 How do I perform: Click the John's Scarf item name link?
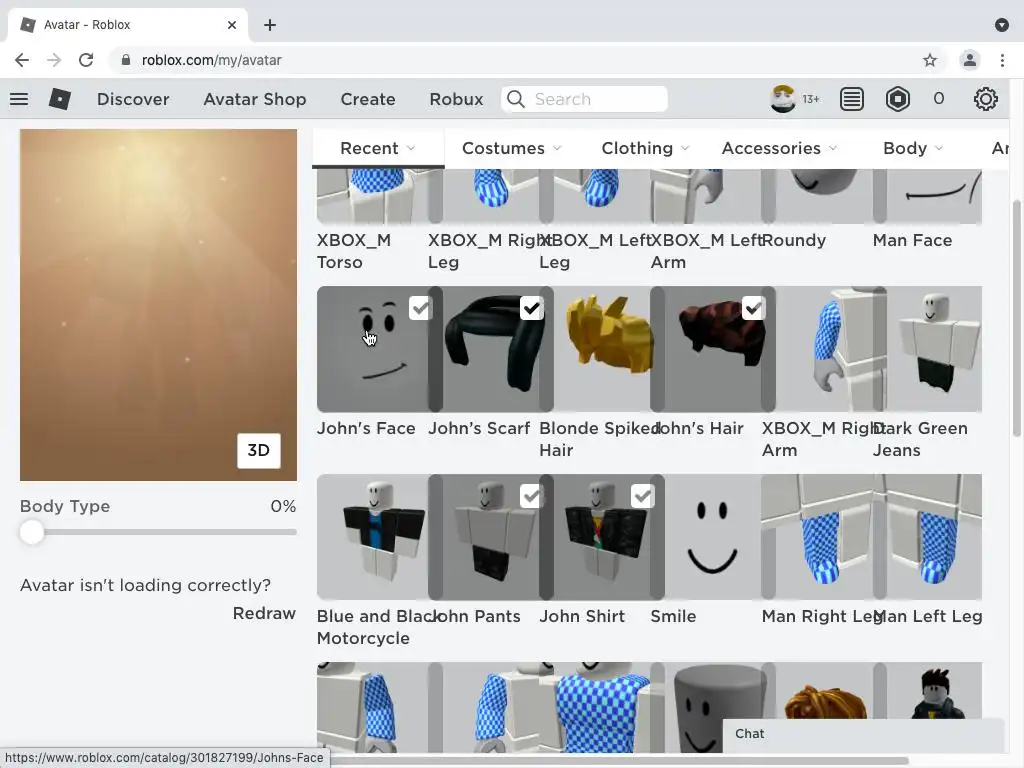coord(479,428)
